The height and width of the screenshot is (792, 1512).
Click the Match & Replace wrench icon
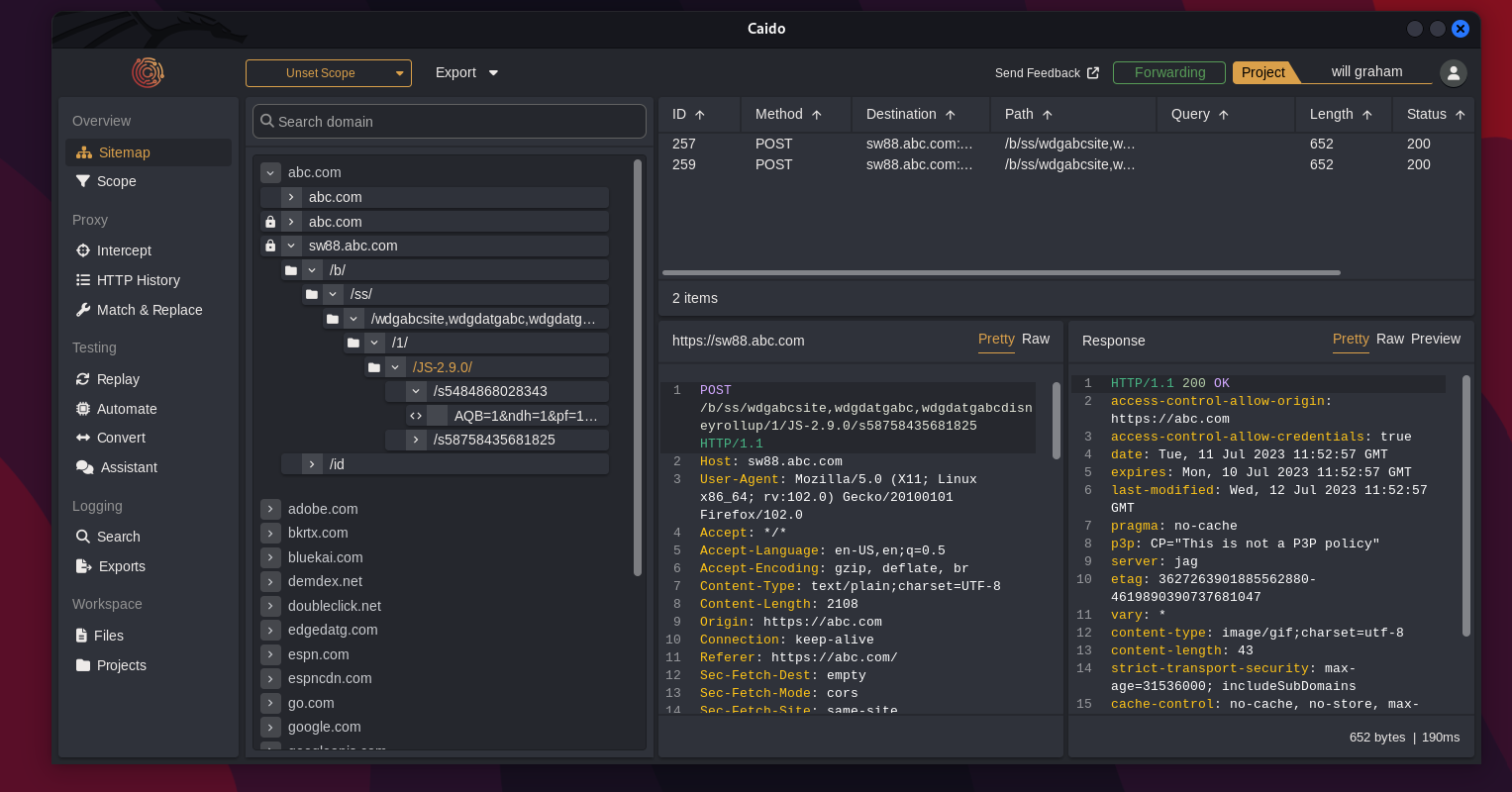(83, 310)
